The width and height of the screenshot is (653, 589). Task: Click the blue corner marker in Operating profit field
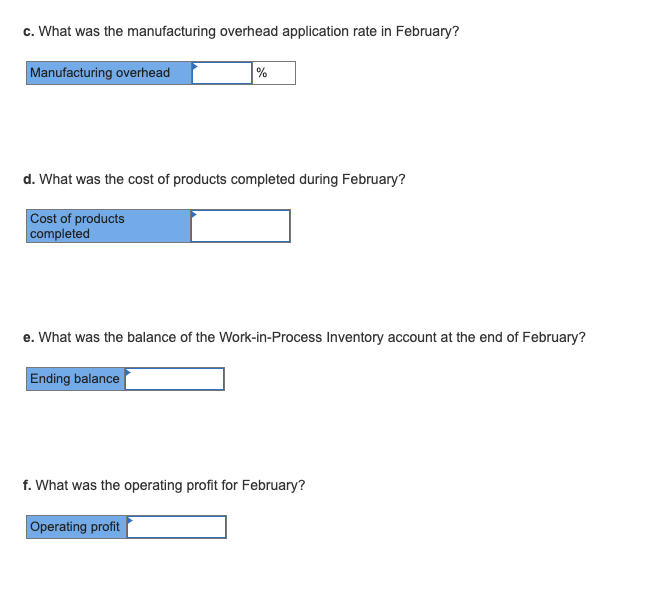(130, 520)
